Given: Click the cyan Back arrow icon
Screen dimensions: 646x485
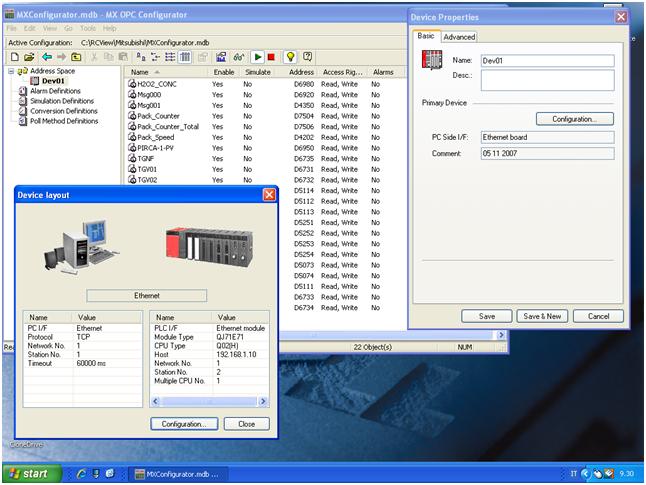Looking at the screenshot, I should pyautogui.click(x=47, y=57).
